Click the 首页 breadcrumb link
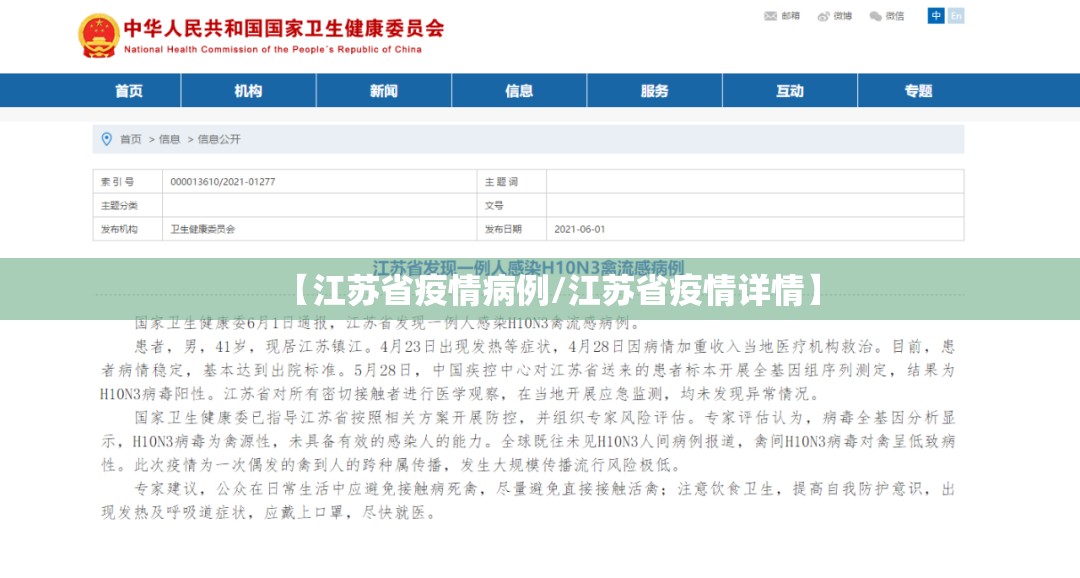Image resolution: width=1080 pixels, height=578 pixels. pyautogui.click(x=131, y=139)
